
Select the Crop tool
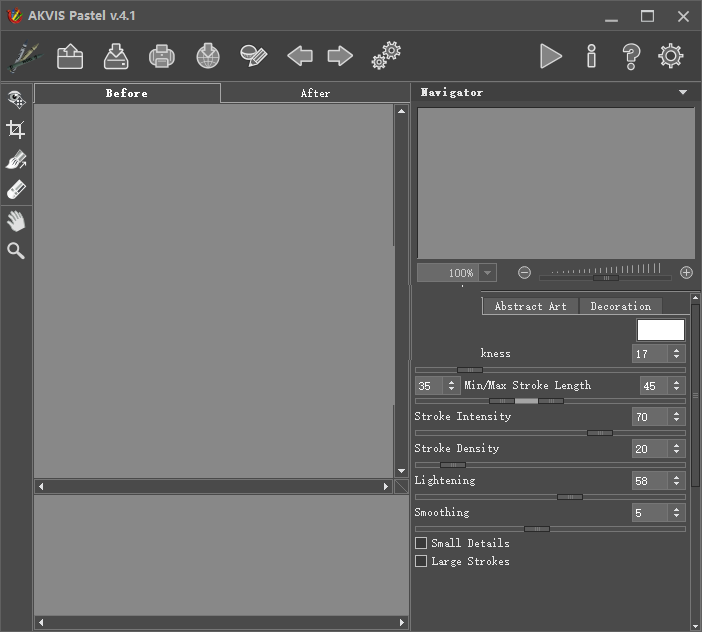16,129
